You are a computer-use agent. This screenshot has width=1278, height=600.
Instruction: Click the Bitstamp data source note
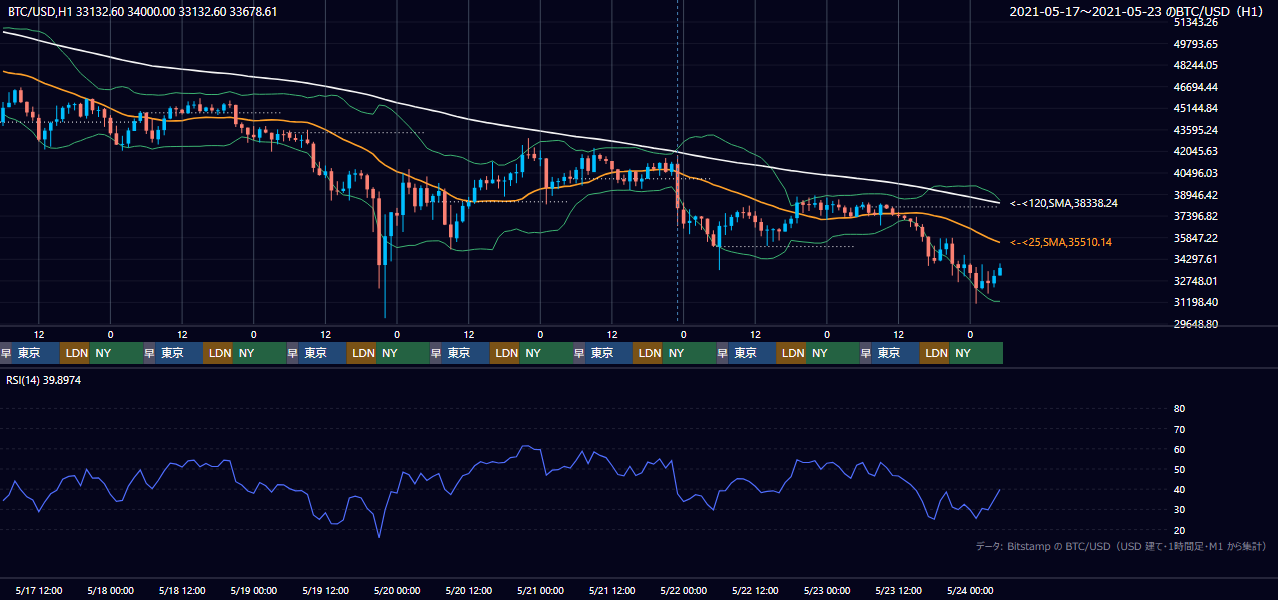(x=1121, y=546)
